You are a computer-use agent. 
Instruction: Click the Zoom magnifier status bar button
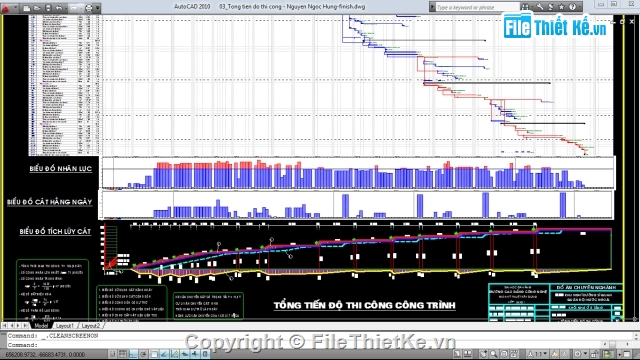pos(493,354)
